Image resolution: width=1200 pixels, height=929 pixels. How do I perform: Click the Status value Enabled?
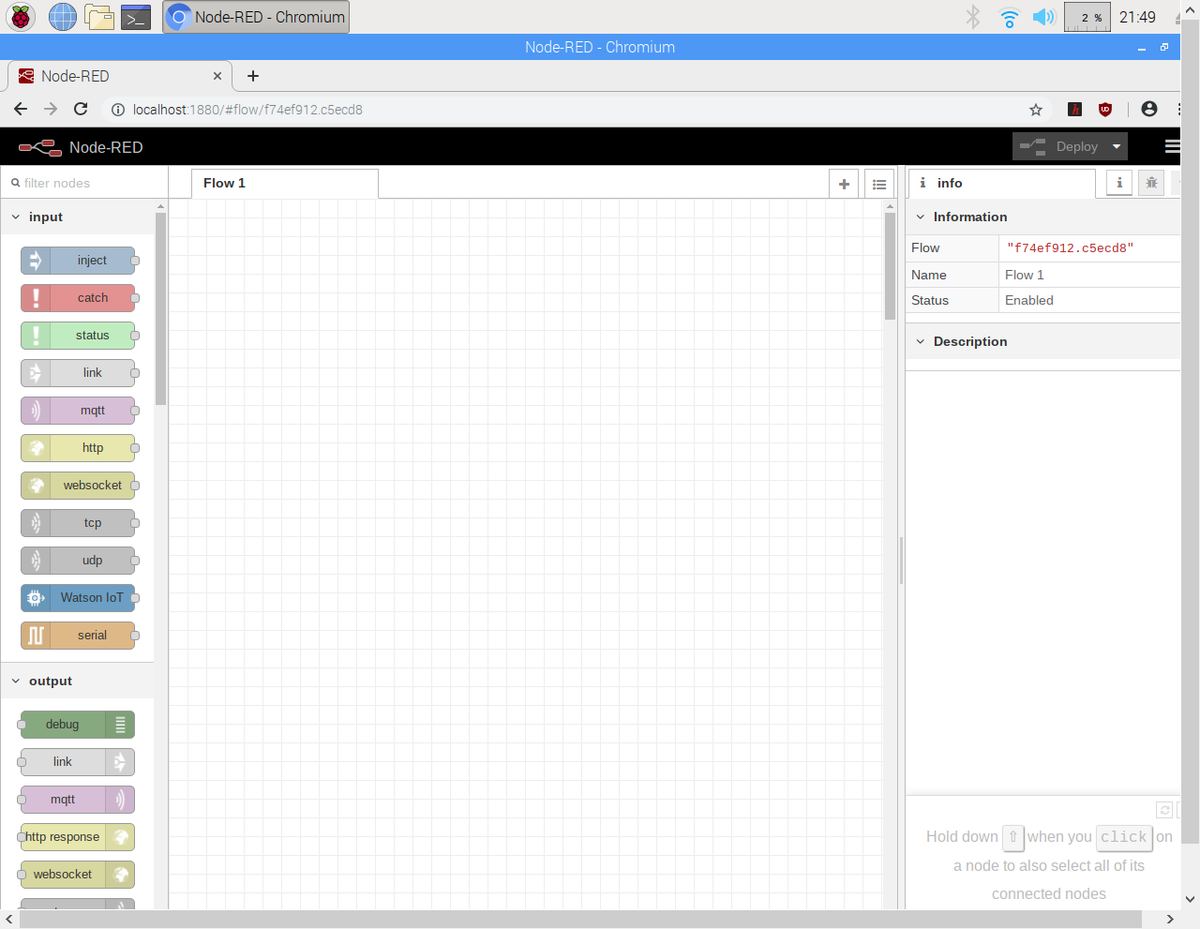1029,300
